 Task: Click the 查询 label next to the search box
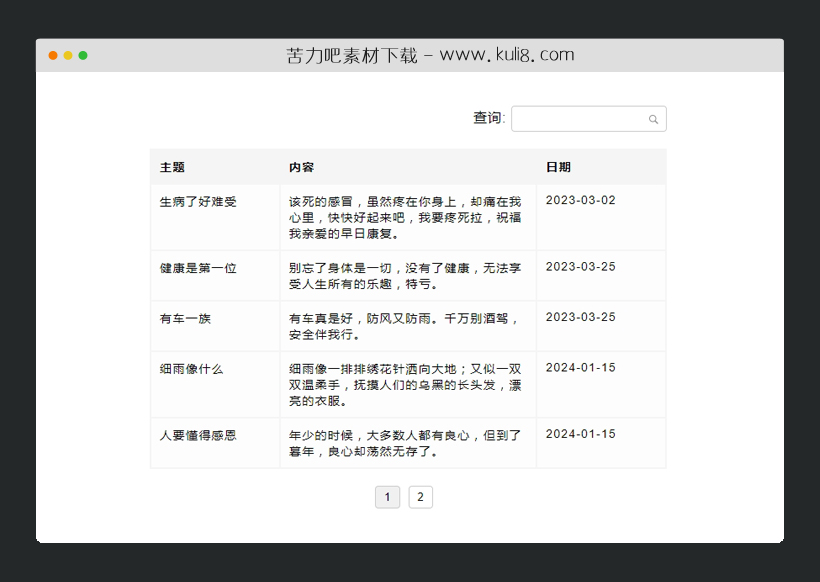[x=486, y=118]
